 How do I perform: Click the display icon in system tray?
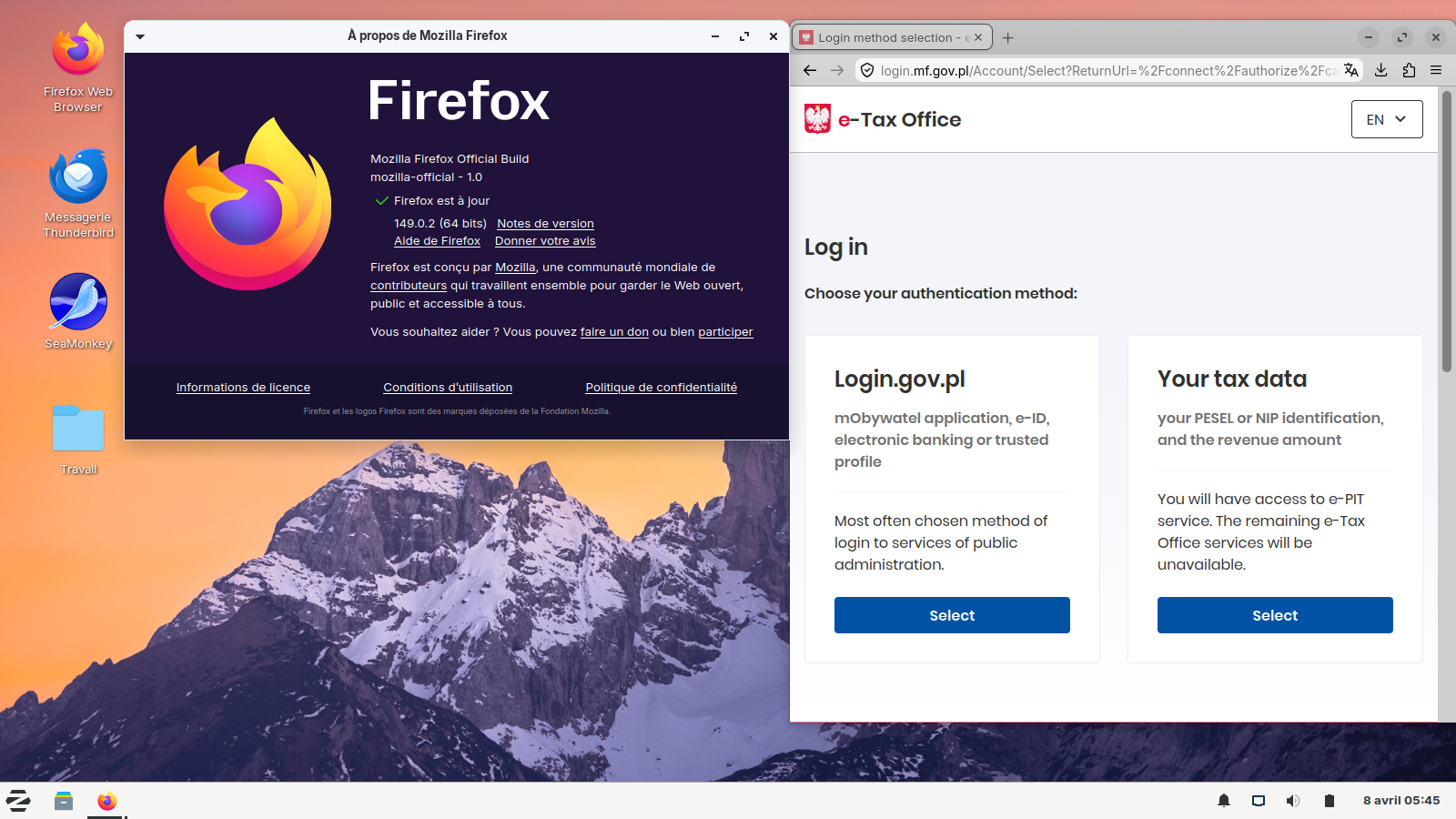pos(1259,801)
